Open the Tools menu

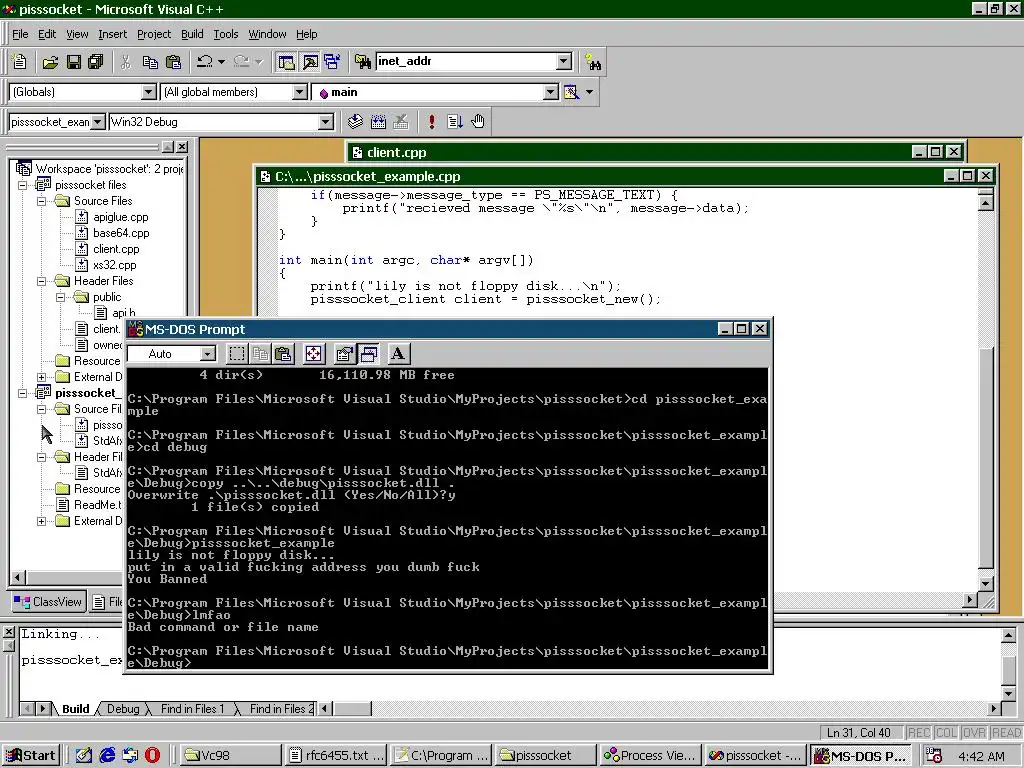pyautogui.click(x=225, y=34)
